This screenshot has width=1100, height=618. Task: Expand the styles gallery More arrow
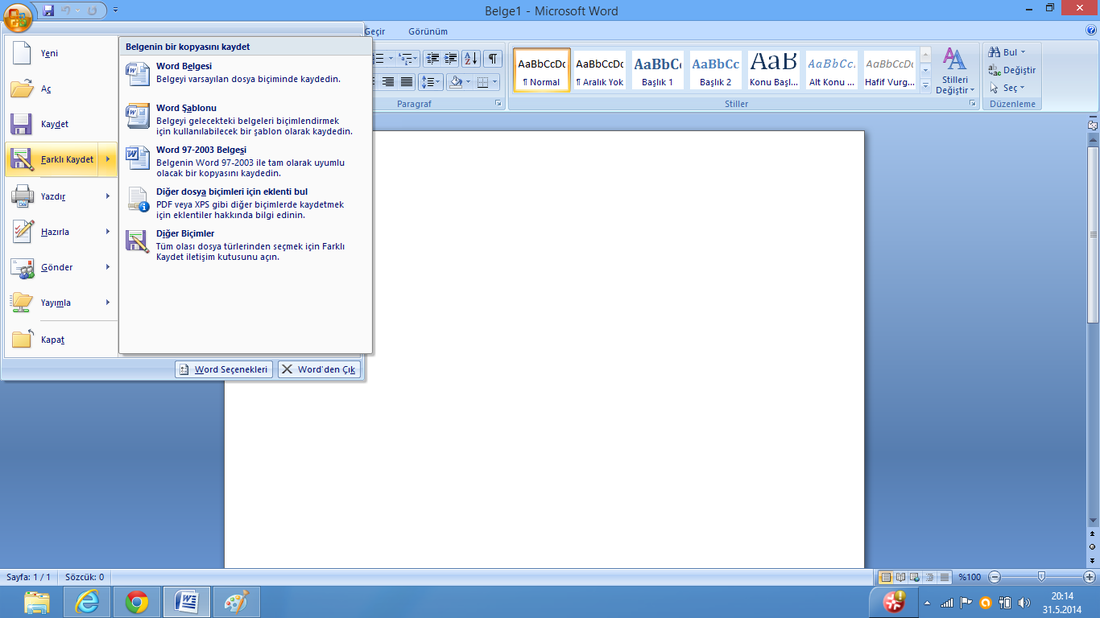pyautogui.click(x=925, y=86)
